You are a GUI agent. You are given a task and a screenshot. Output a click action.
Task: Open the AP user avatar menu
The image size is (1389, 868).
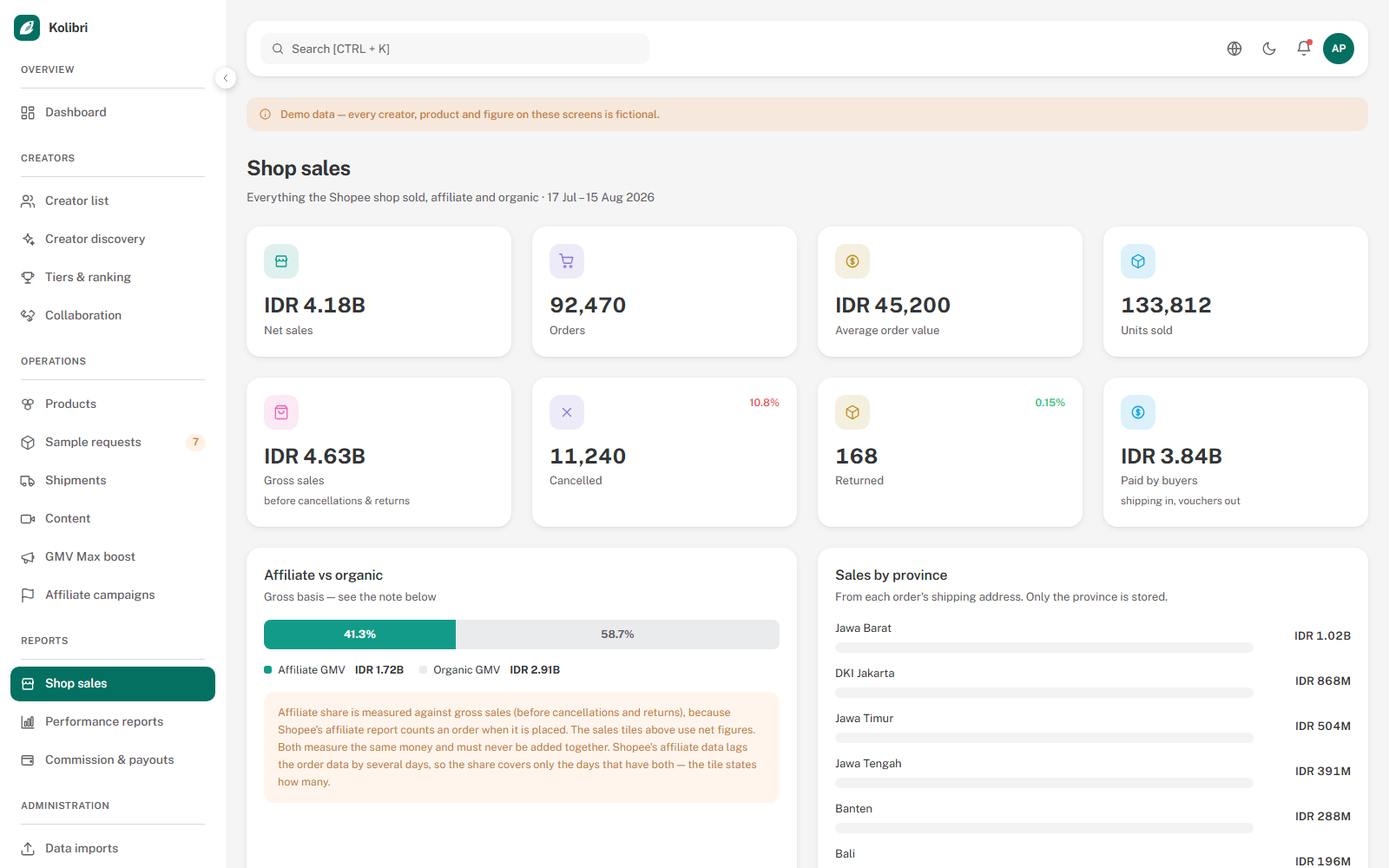(x=1339, y=49)
